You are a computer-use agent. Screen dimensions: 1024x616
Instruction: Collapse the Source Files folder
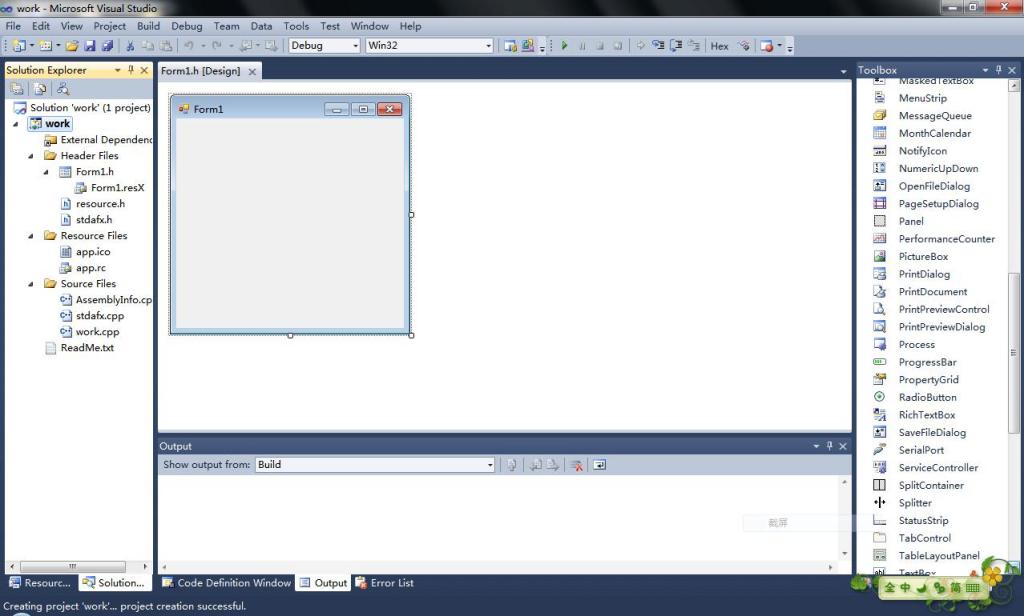31,284
